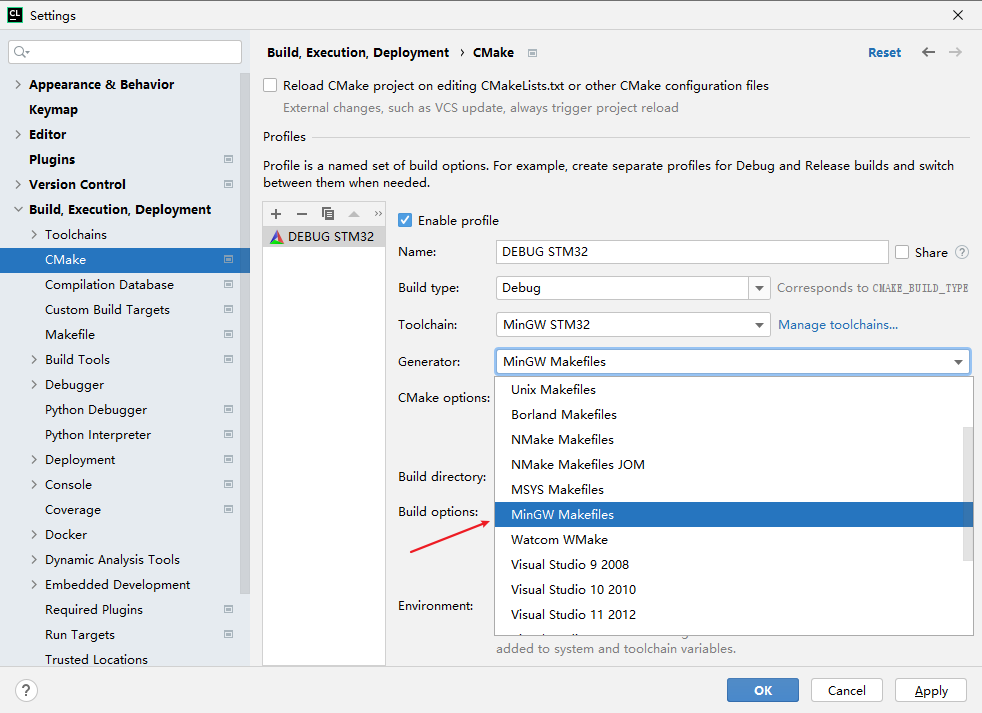Navigate back with left arrow
This screenshot has height=713, width=982.
[928, 52]
